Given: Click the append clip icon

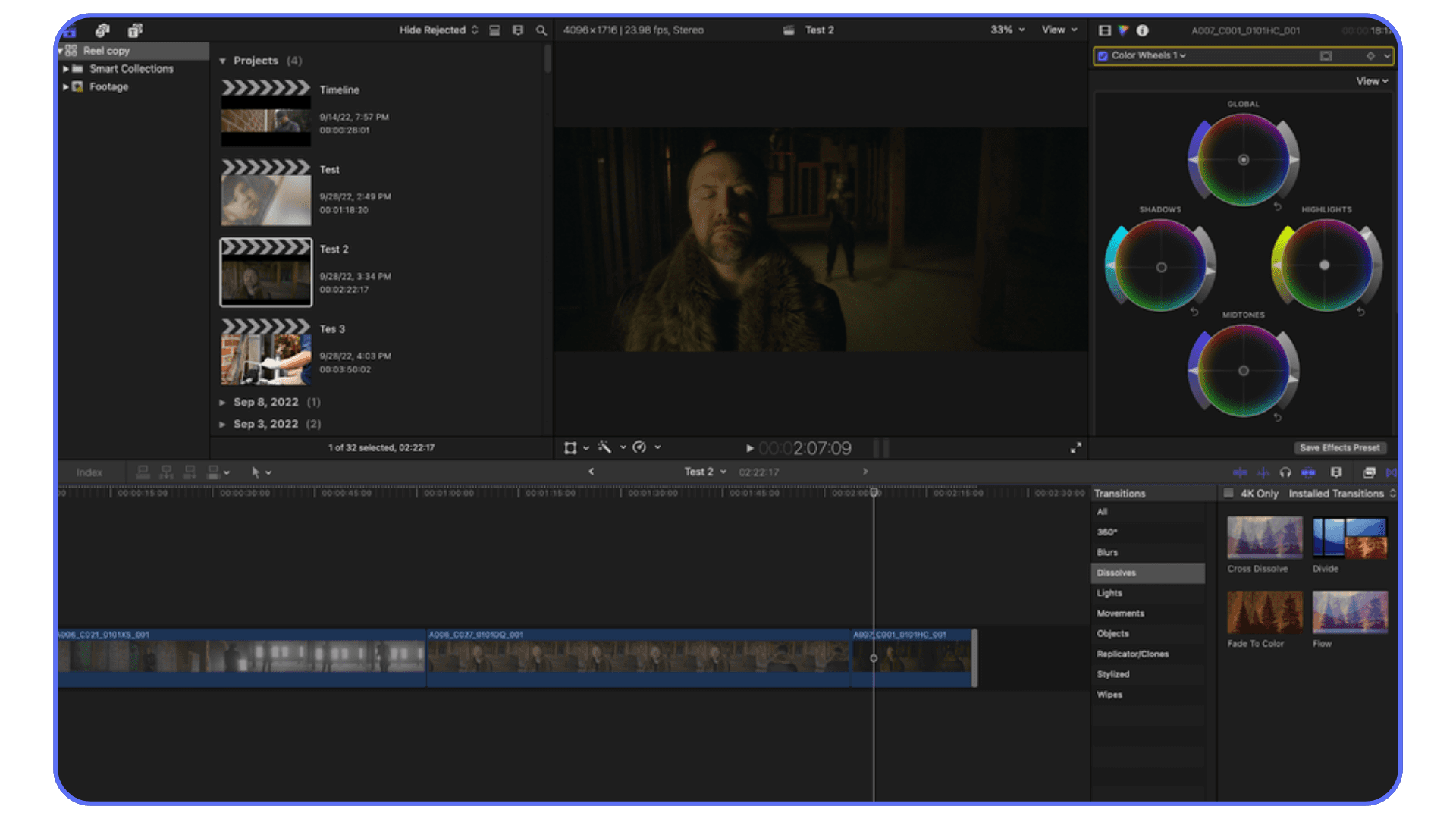Looking at the screenshot, I should tap(190, 472).
